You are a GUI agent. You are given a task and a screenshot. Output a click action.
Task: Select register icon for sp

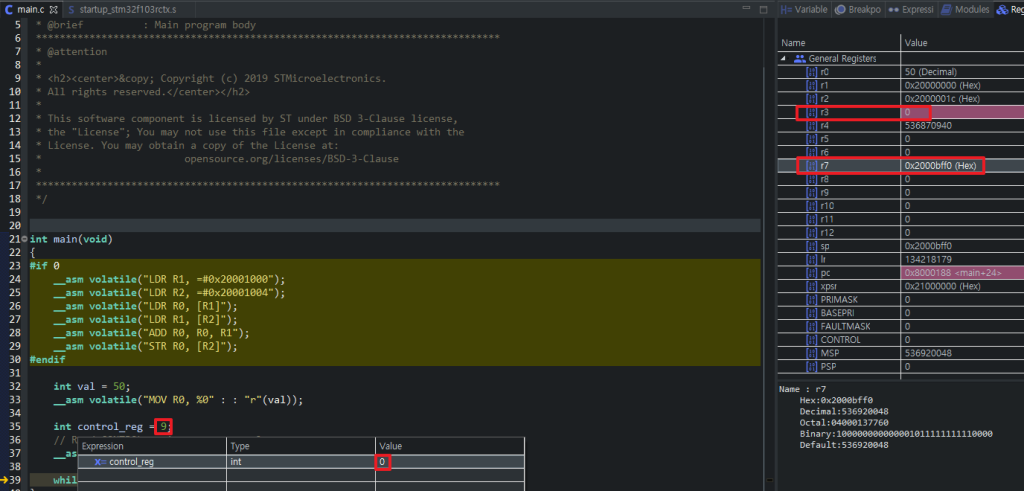click(812, 246)
